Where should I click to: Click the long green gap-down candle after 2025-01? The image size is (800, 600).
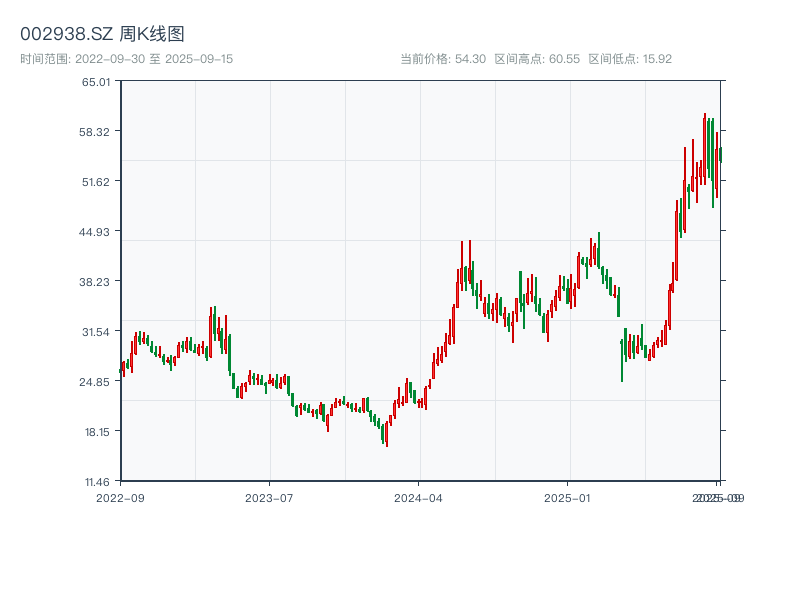tap(622, 360)
